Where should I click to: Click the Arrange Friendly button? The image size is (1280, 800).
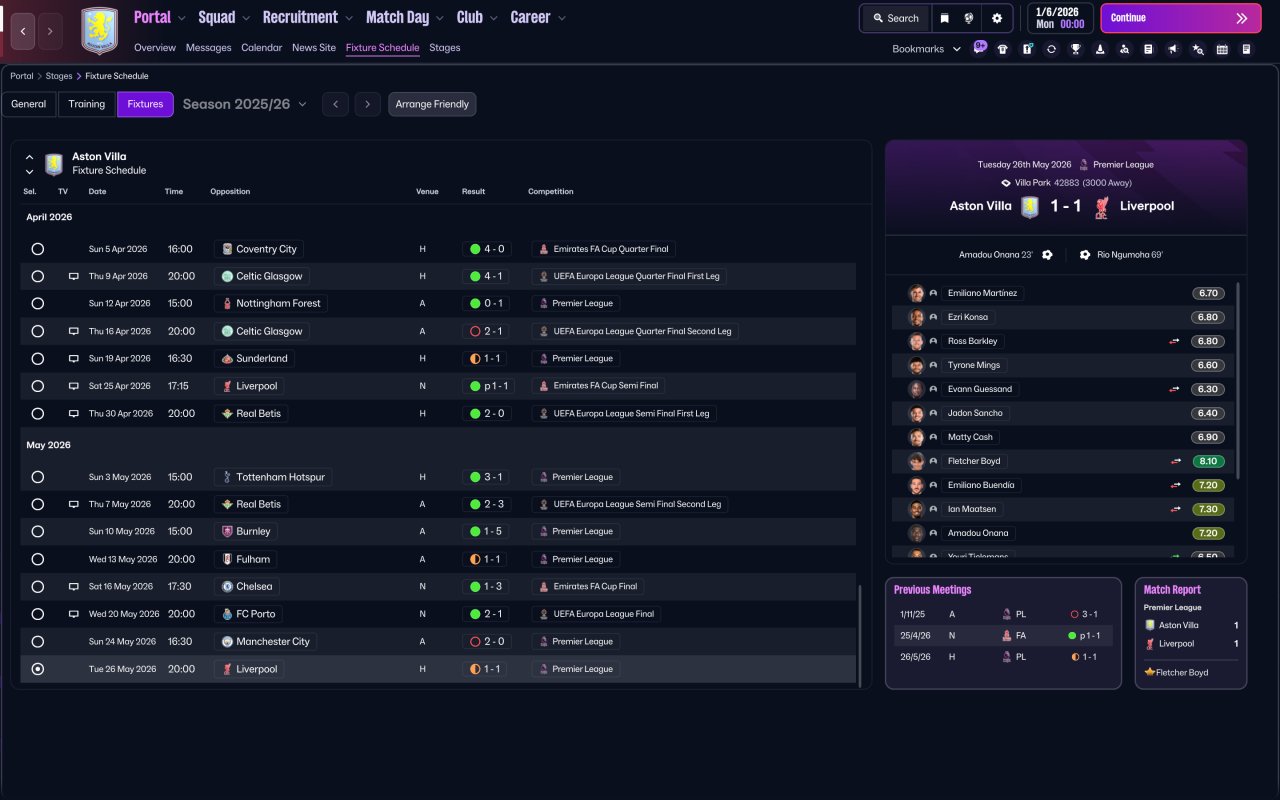[432, 104]
